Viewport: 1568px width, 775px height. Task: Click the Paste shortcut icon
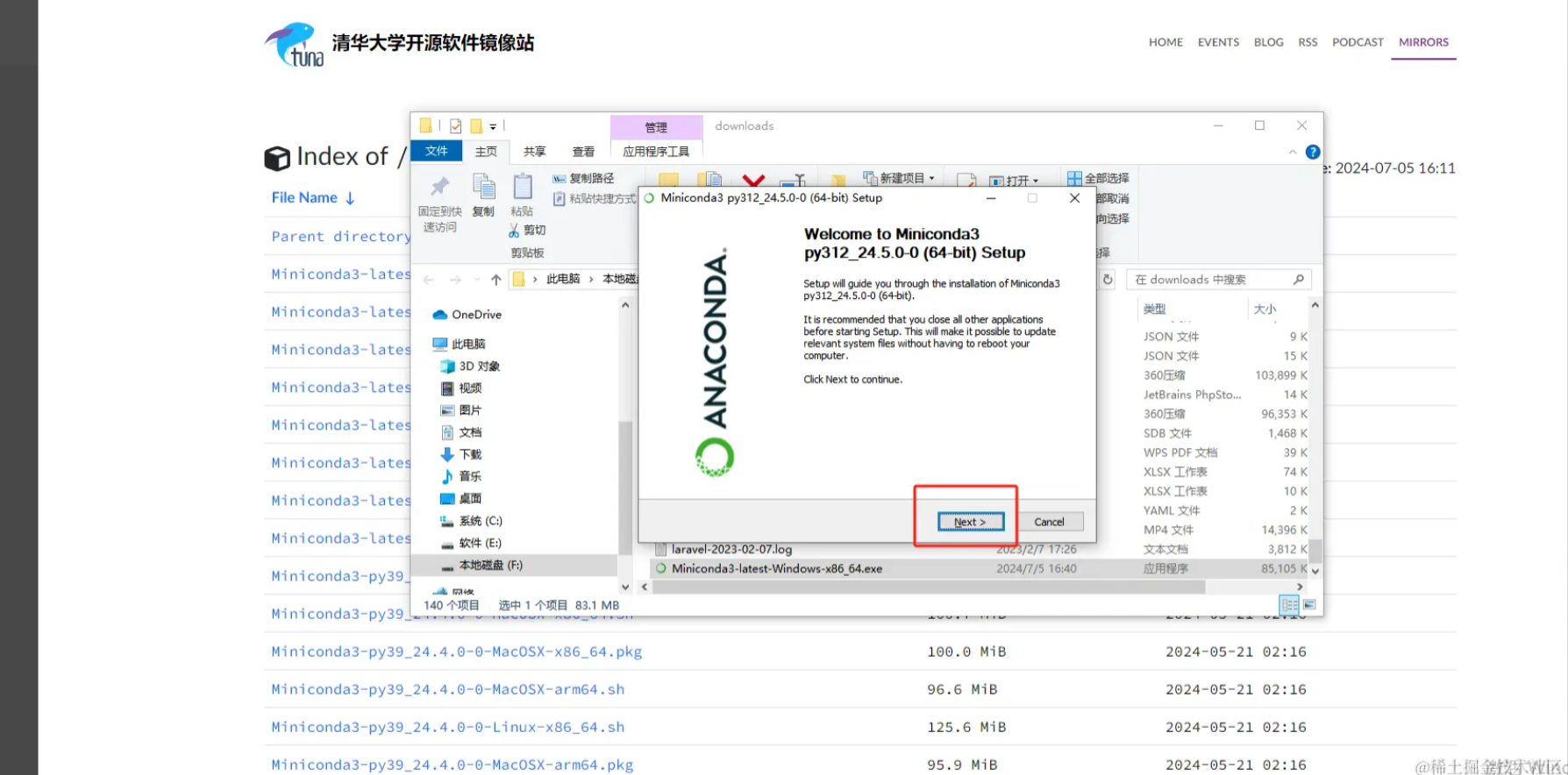coord(559,199)
